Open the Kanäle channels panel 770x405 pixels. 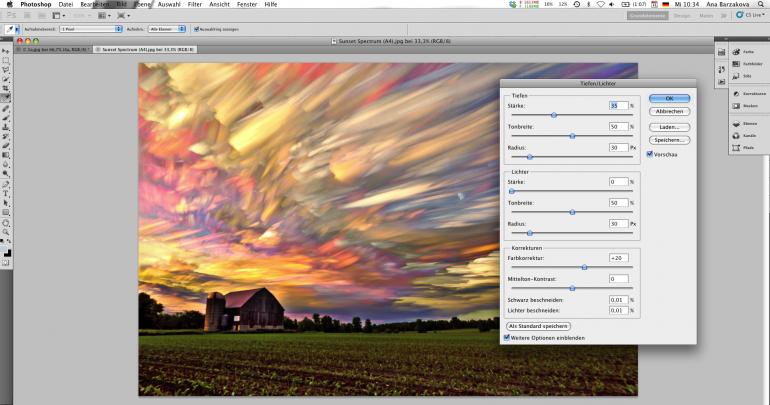tap(744, 135)
